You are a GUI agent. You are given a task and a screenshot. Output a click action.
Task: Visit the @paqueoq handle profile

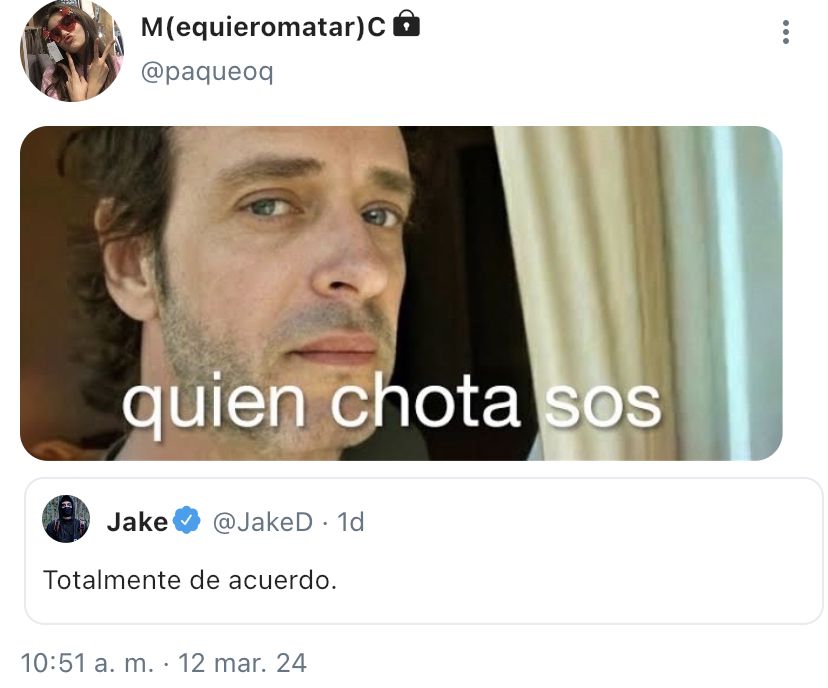tap(206, 72)
